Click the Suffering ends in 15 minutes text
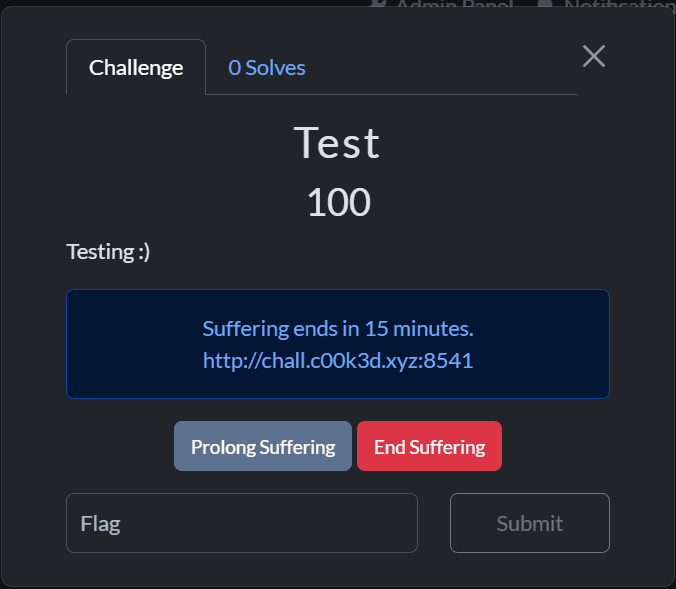Viewport: 676px width, 589px height. coord(338,328)
